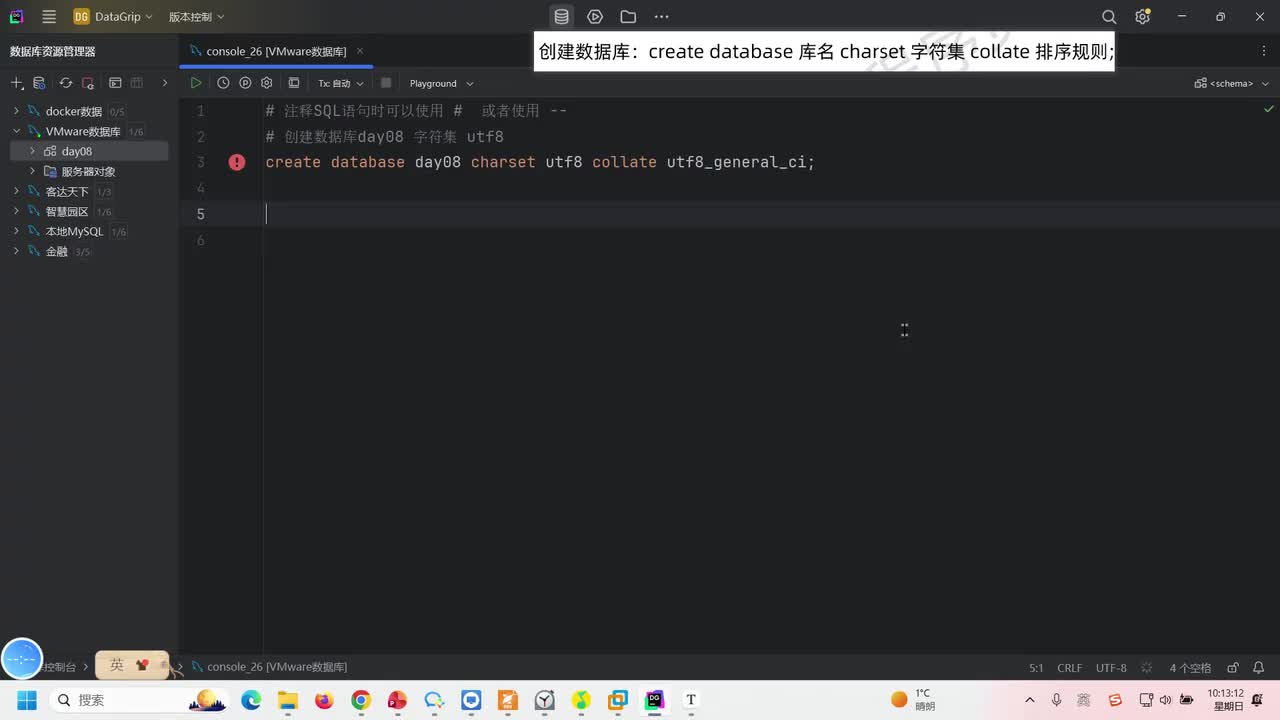This screenshot has height=720, width=1280.
Task: Open Search Everywhere magnifier
Action: [1109, 17]
